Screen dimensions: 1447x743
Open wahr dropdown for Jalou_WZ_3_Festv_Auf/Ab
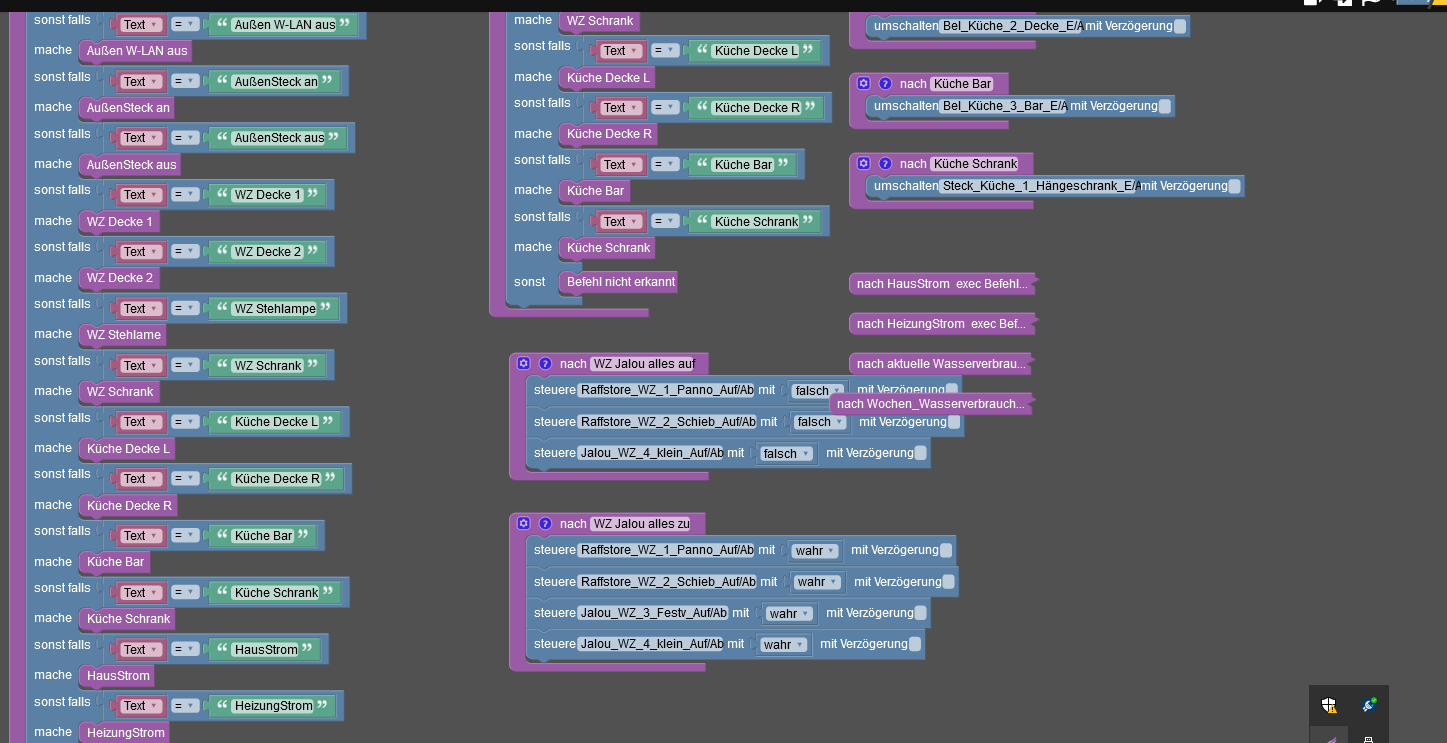tap(789, 613)
